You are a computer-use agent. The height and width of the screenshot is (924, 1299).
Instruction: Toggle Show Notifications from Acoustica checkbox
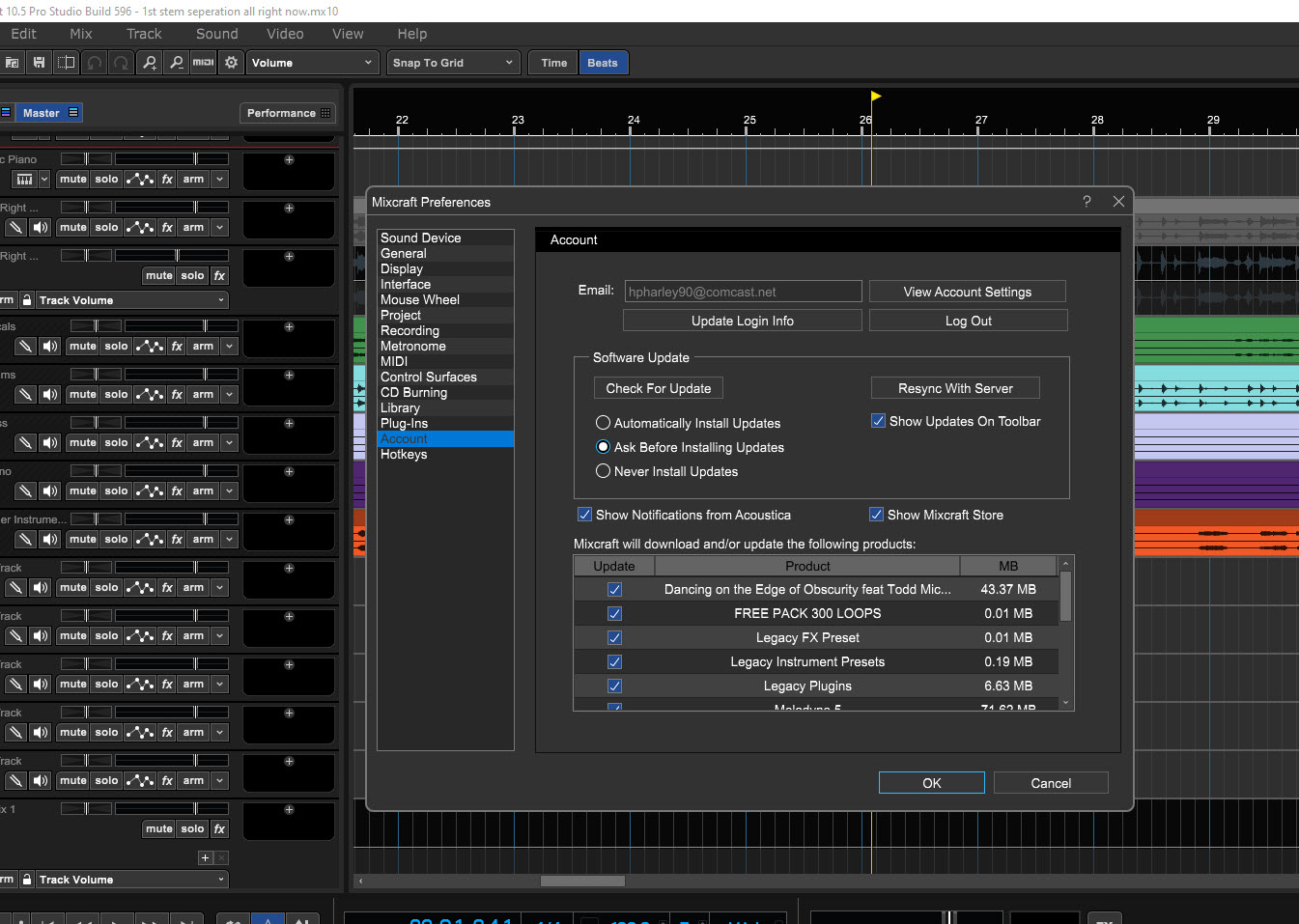click(x=584, y=515)
